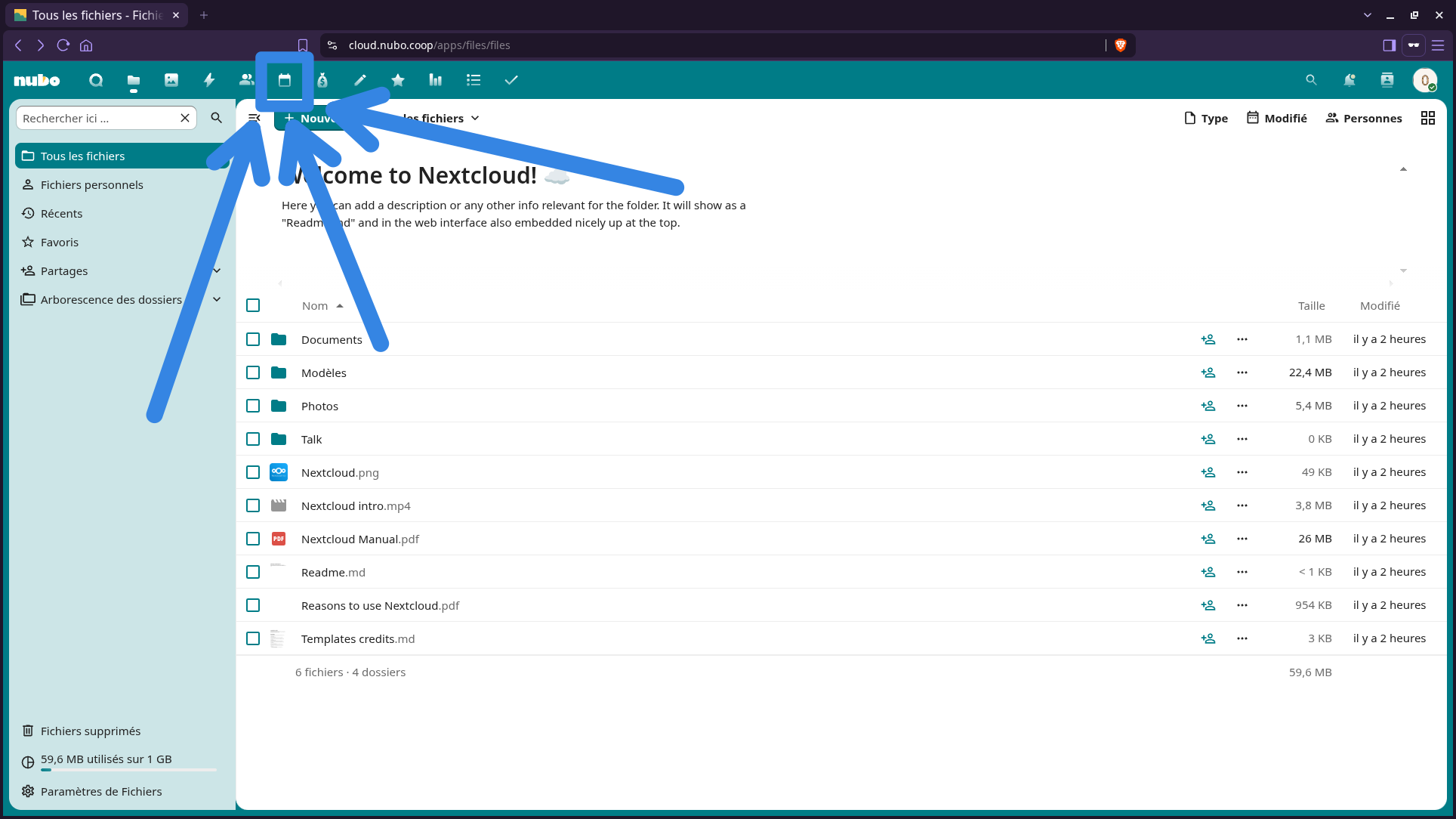The image size is (1456, 819).
Task: Open the Tasks checkmark icon
Action: point(511,80)
